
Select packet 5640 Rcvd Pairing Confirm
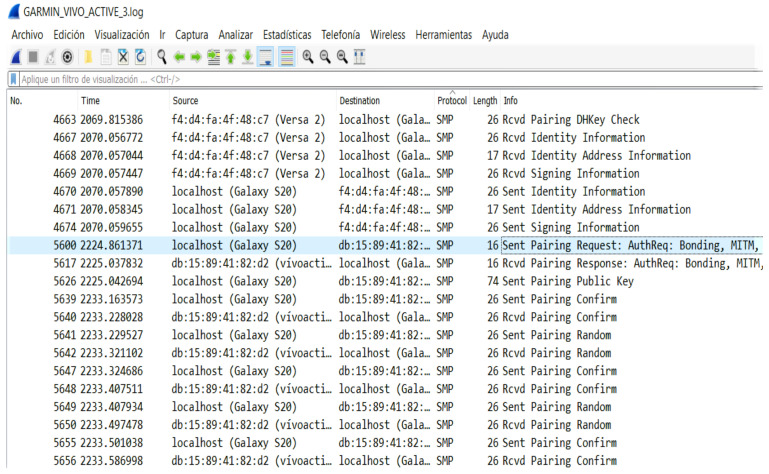(385, 317)
